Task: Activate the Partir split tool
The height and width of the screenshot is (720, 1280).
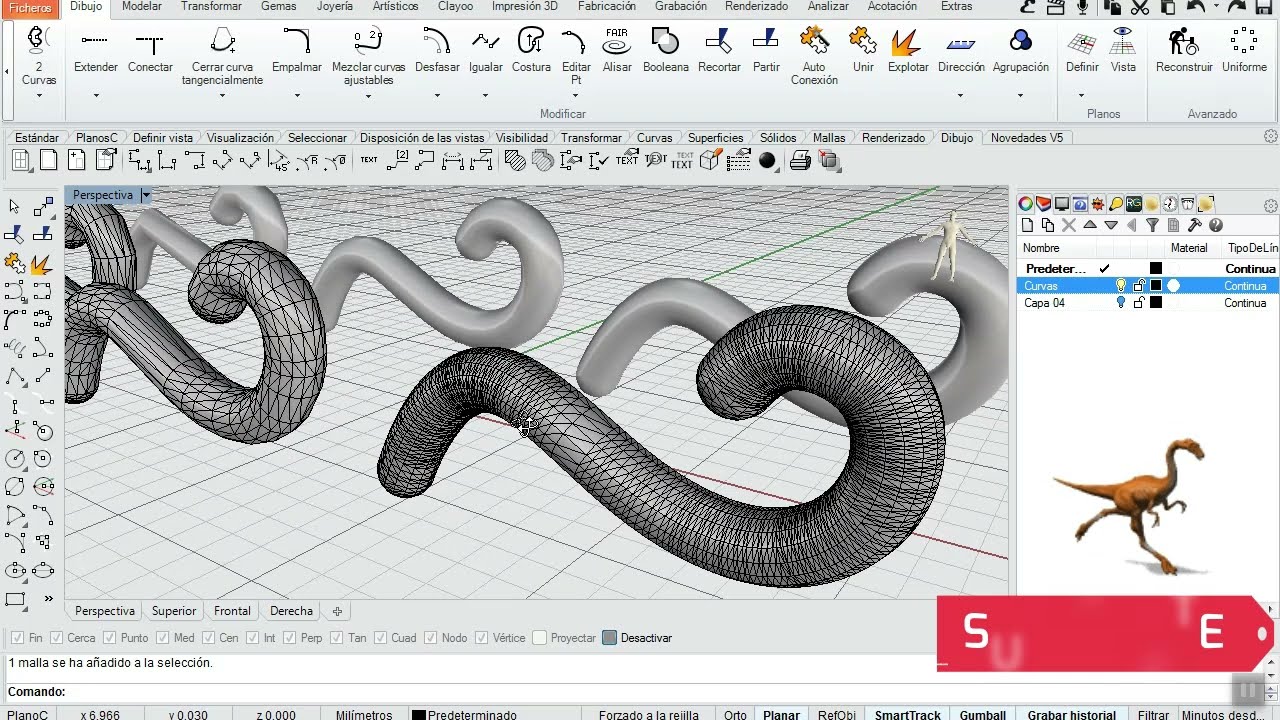Action: 766,50
